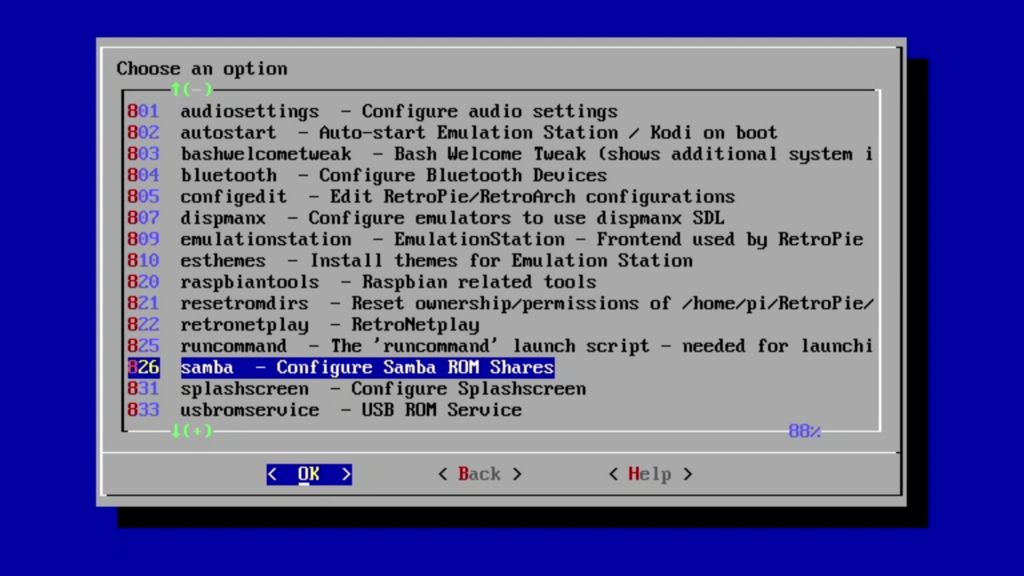
Task: Click the Help button
Action: coord(650,474)
